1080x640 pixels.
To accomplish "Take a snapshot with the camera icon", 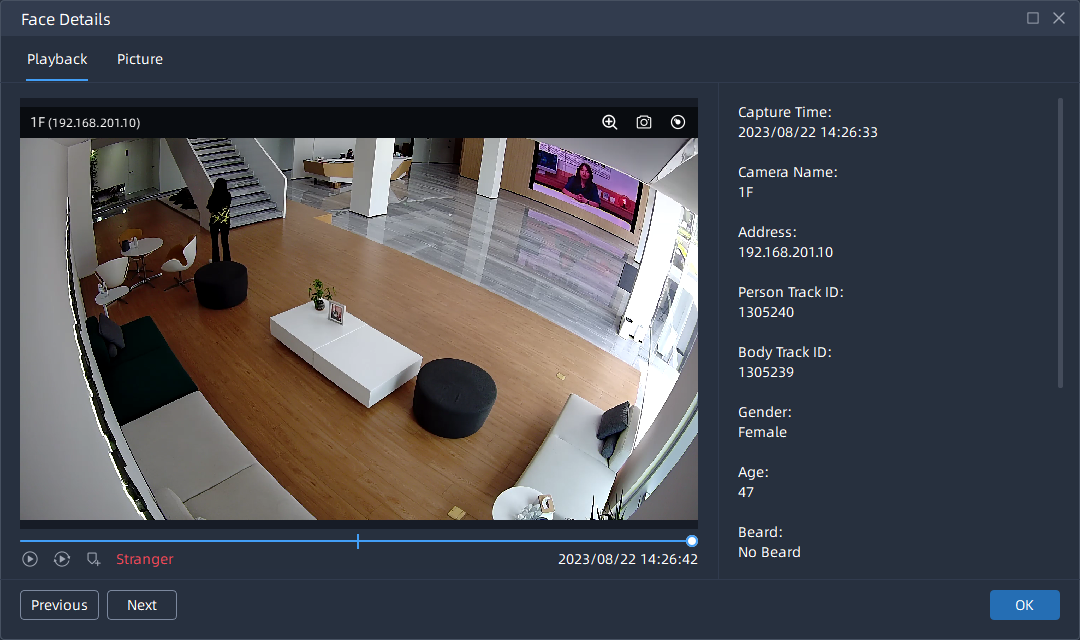I will coord(644,122).
